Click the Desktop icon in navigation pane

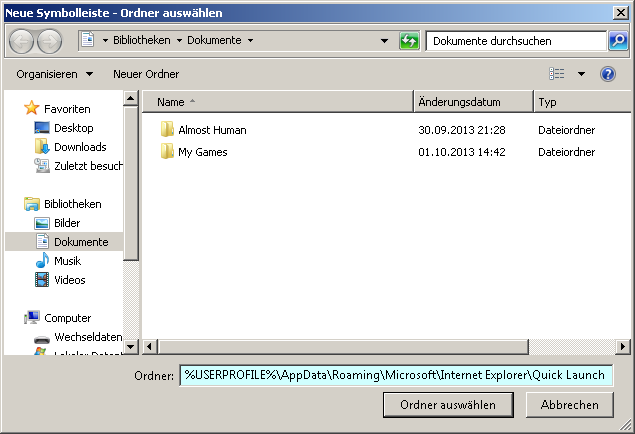pos(42,128)
